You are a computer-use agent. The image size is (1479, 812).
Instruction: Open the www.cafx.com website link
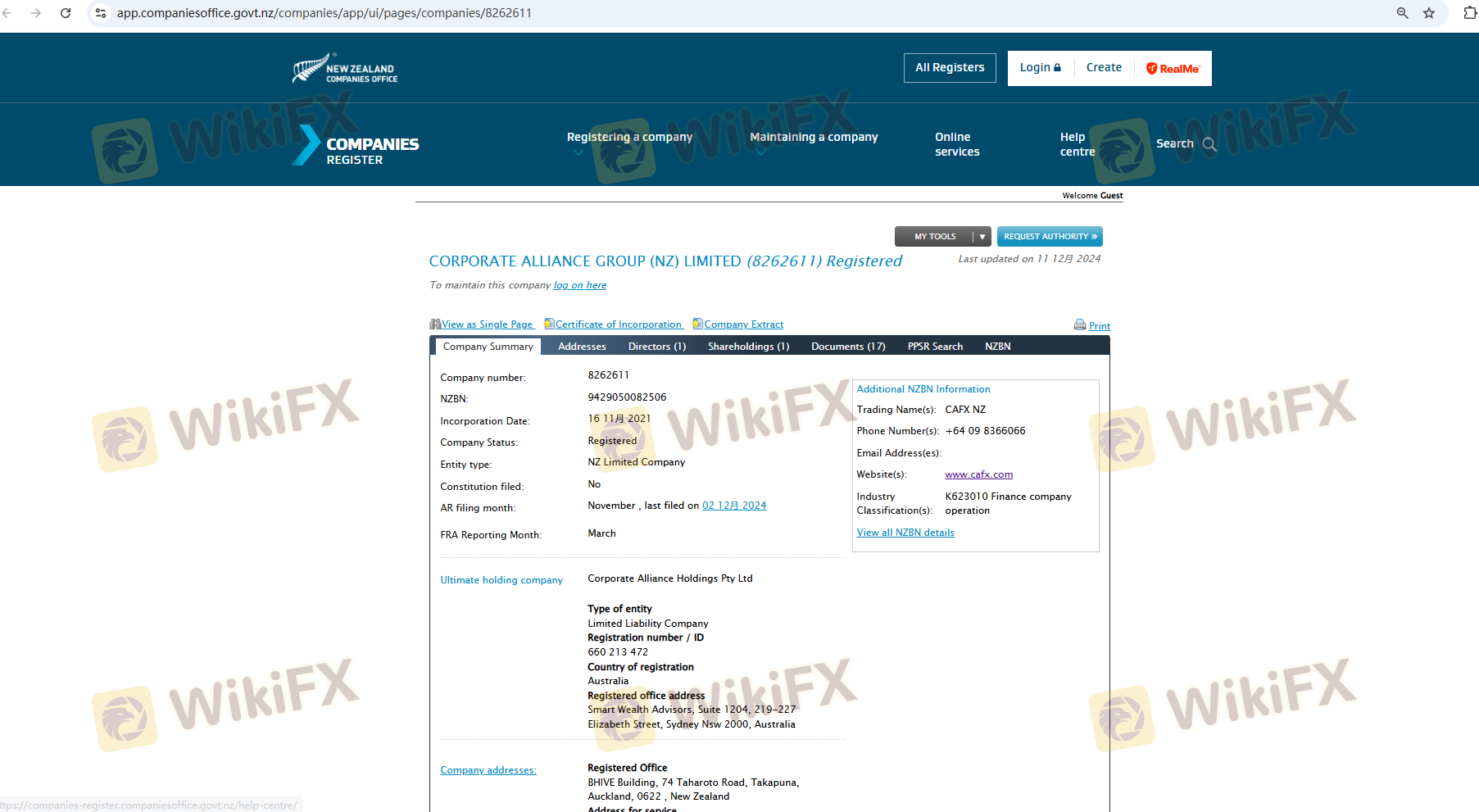click(978, 474)
